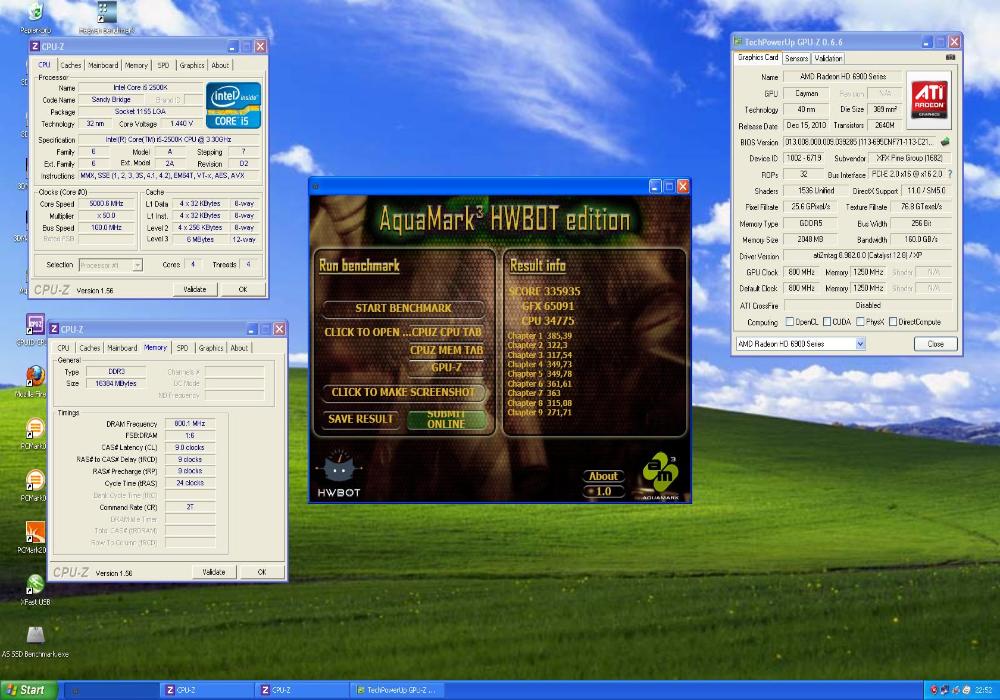Switch to Graphics tab in top CPU-Z

192,65
